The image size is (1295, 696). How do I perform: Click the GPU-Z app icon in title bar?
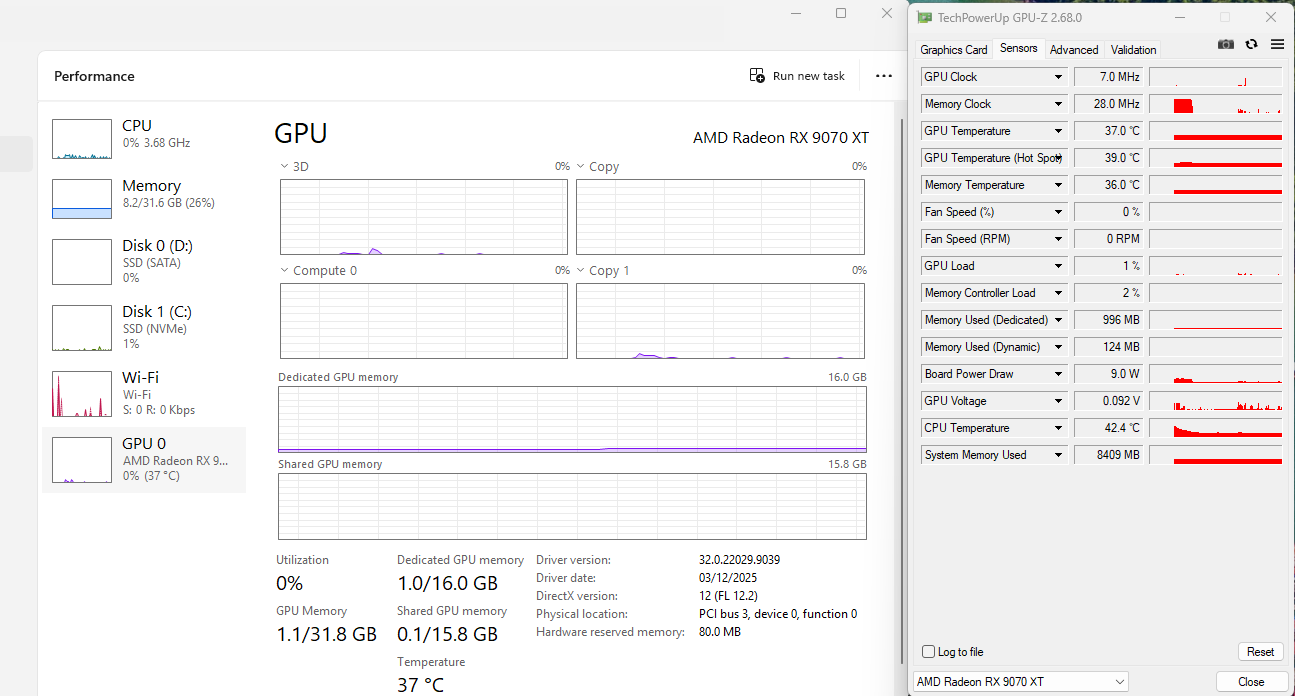[925, 17]
